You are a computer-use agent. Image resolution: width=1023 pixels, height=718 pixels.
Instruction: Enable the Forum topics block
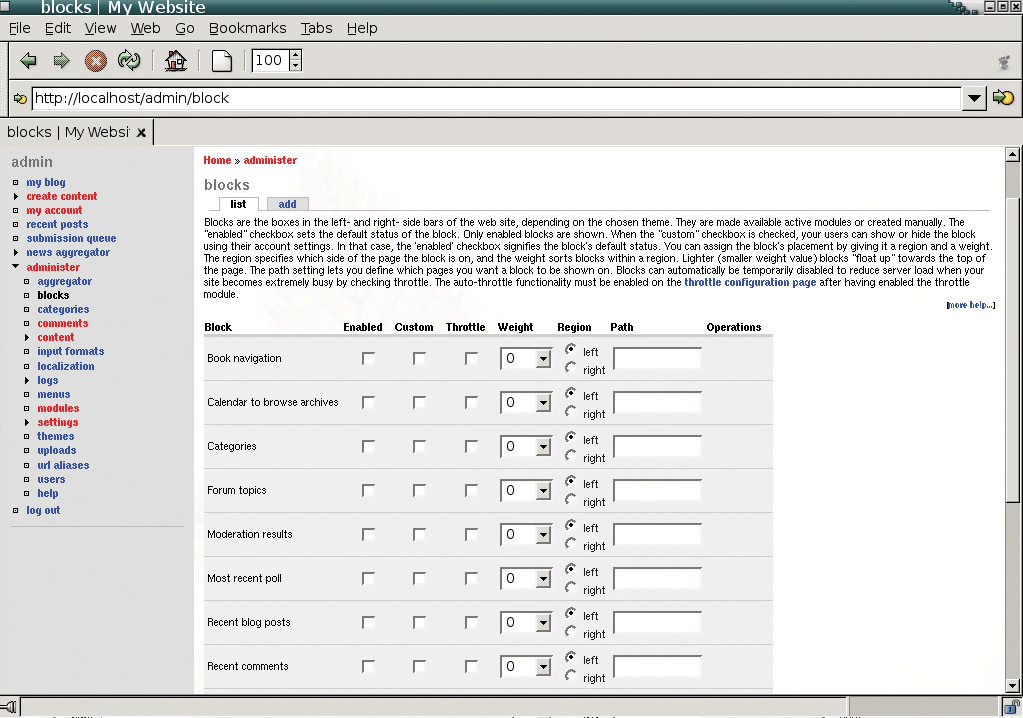369,490
